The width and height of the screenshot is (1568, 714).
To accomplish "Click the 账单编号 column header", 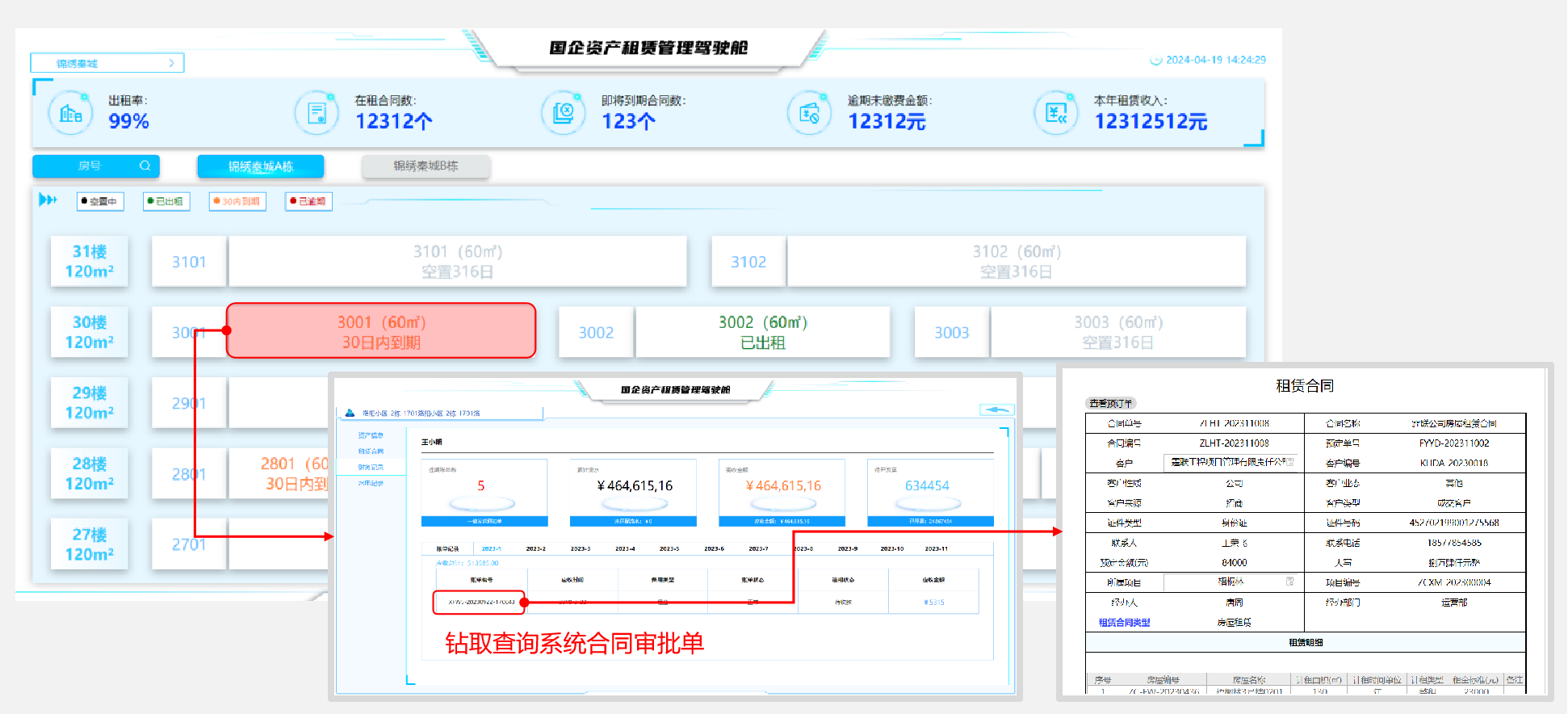I will pos(481,580).
